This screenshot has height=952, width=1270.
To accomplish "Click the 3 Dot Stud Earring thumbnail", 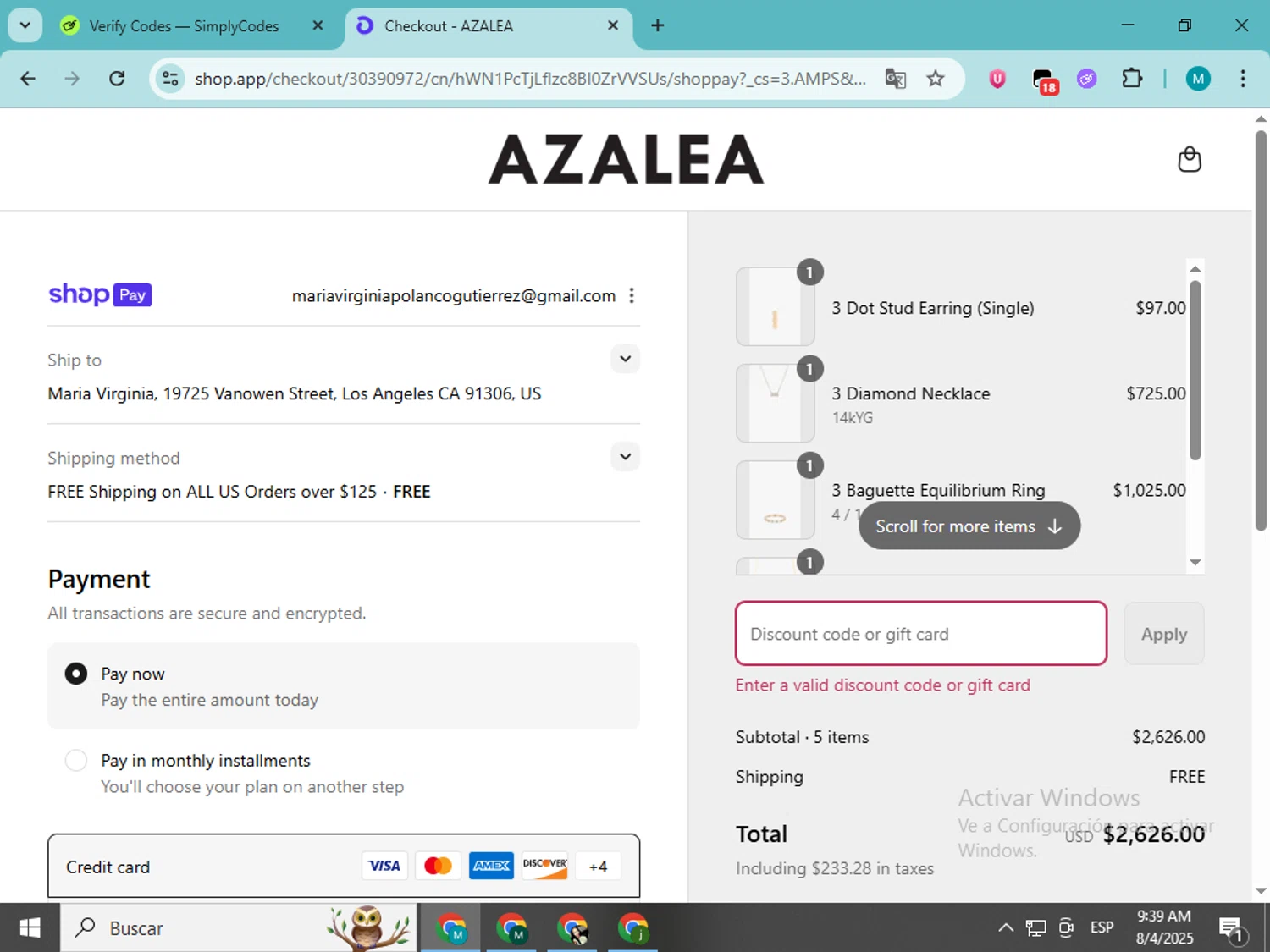I will point(776,306).
